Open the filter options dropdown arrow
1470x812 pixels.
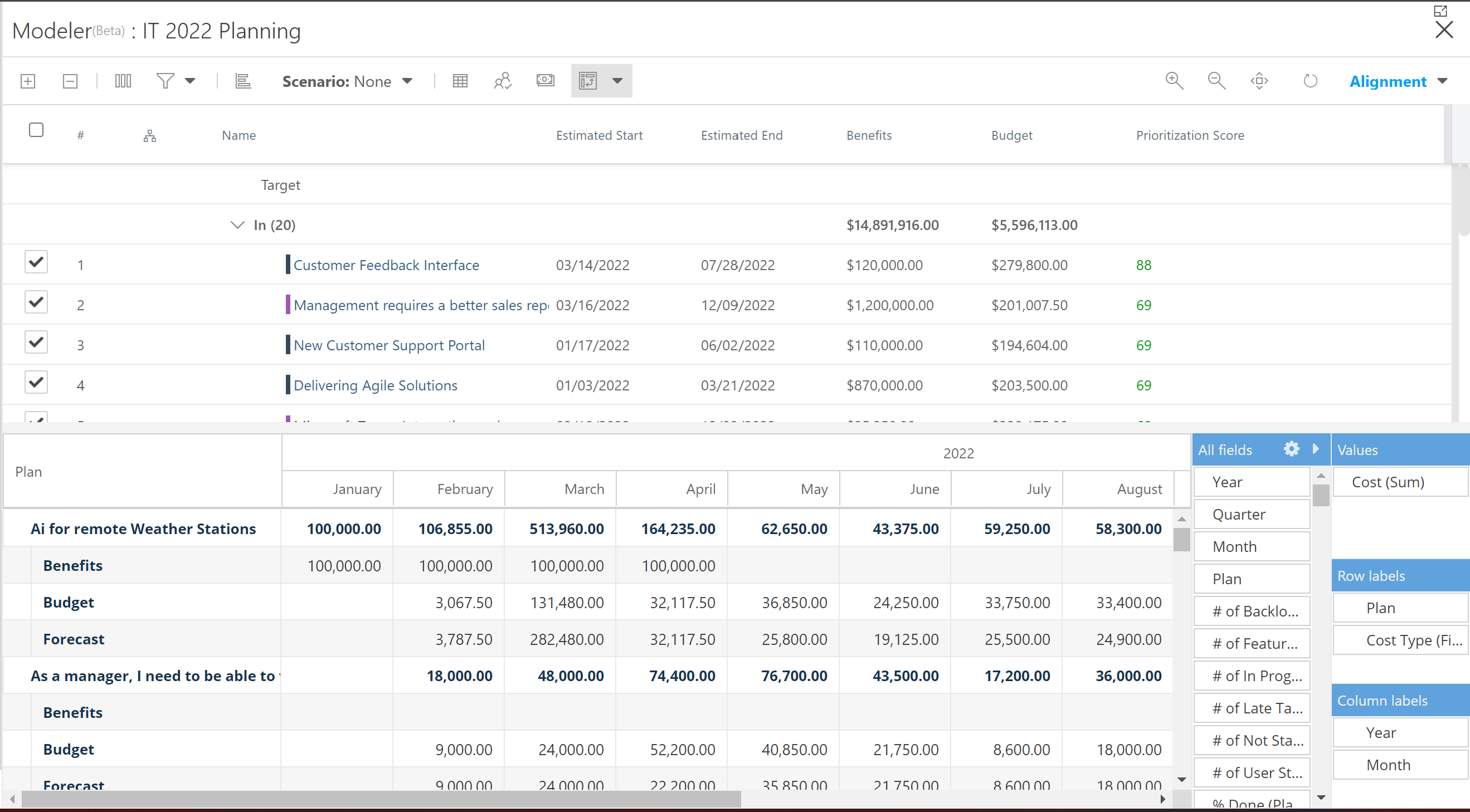(190, 81)
